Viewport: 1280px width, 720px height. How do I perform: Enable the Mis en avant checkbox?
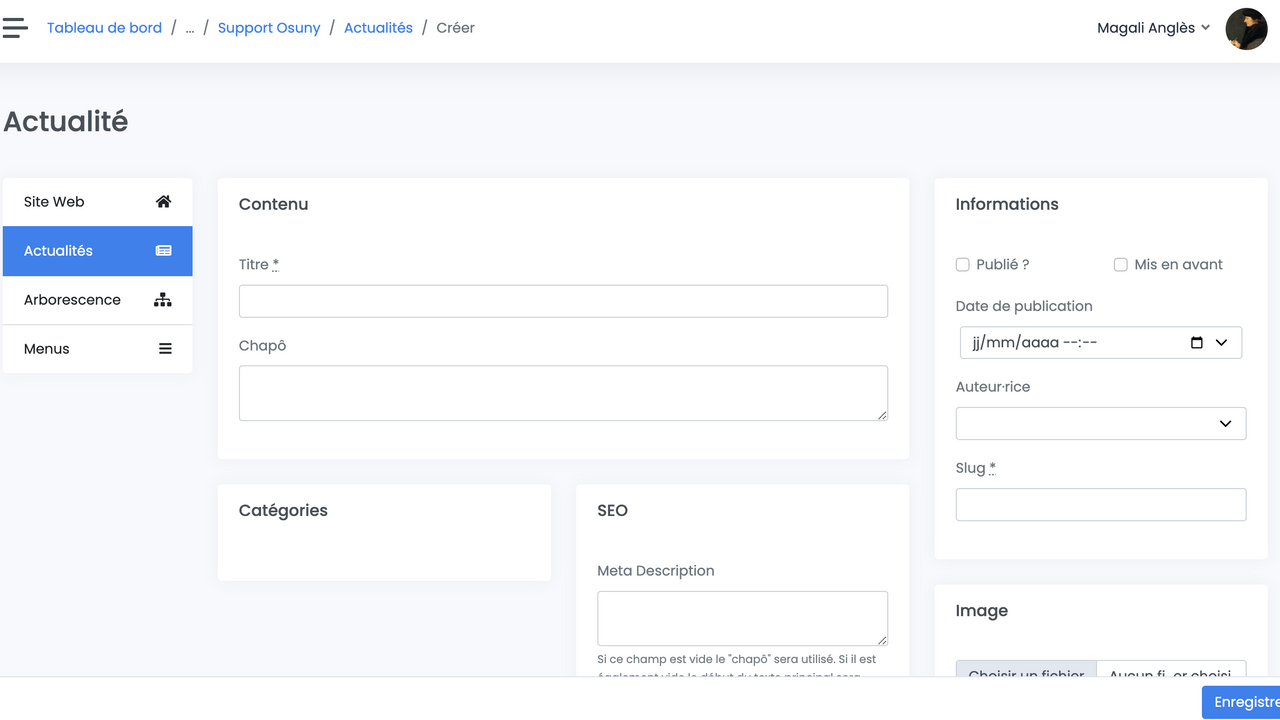click(1121, 265)
